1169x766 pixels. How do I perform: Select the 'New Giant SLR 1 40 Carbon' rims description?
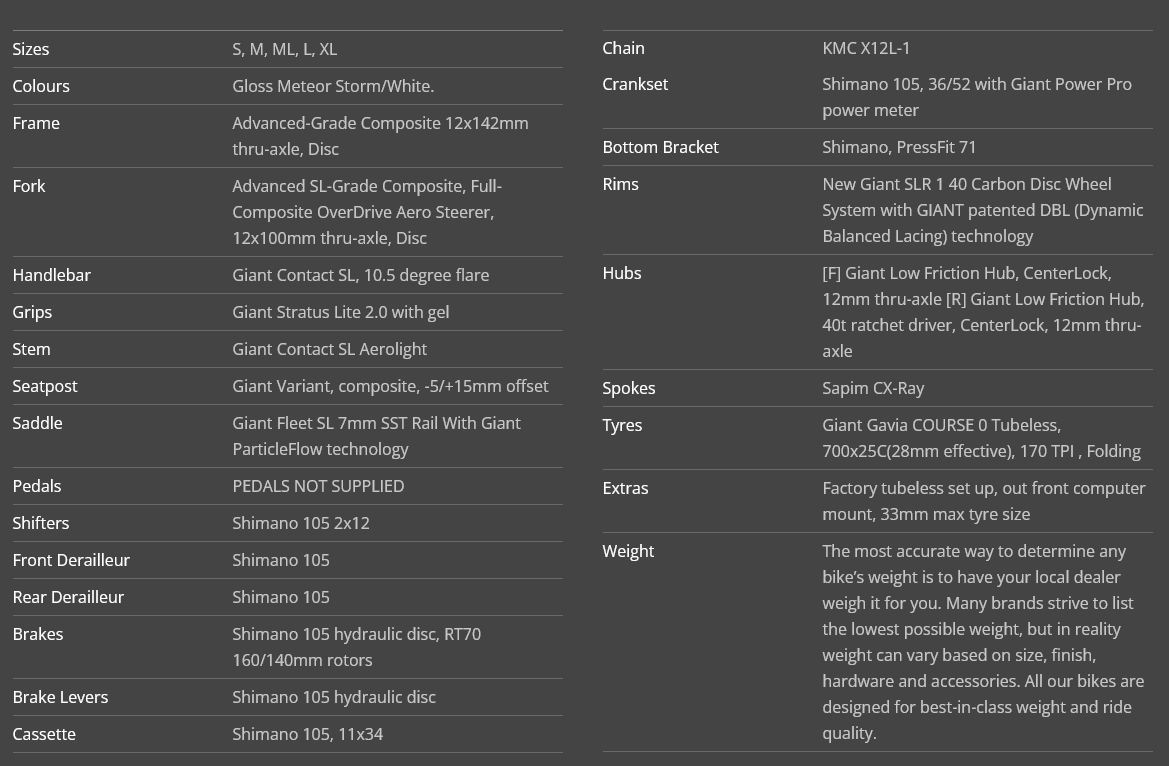click(983, 210)
